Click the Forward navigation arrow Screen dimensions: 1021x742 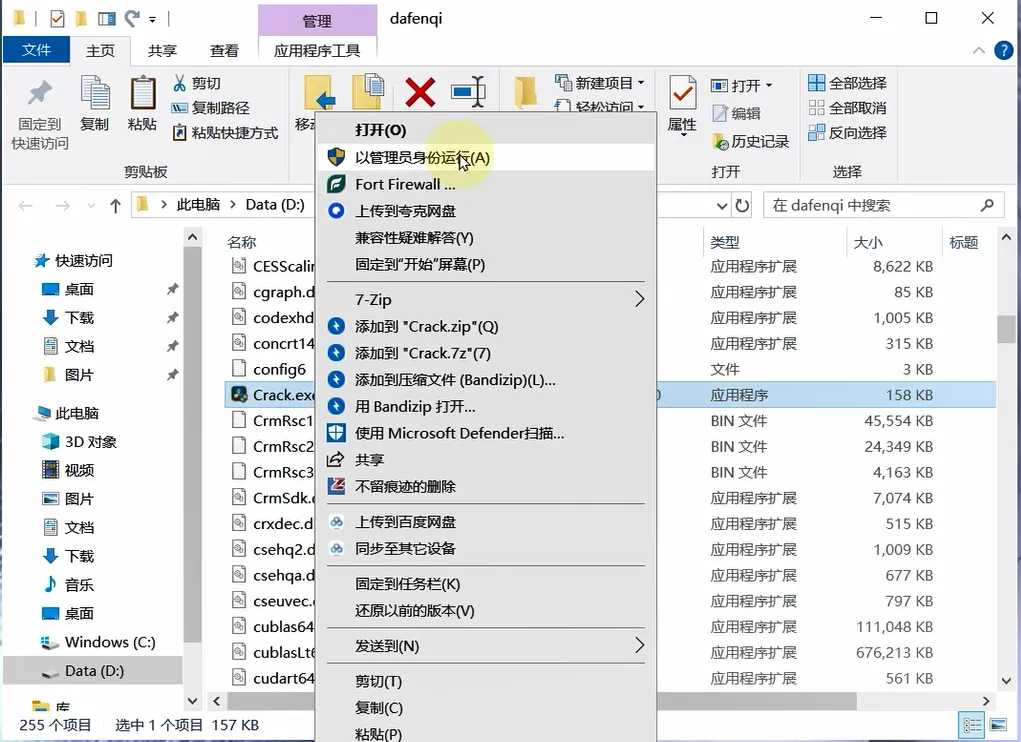(63, 206)
